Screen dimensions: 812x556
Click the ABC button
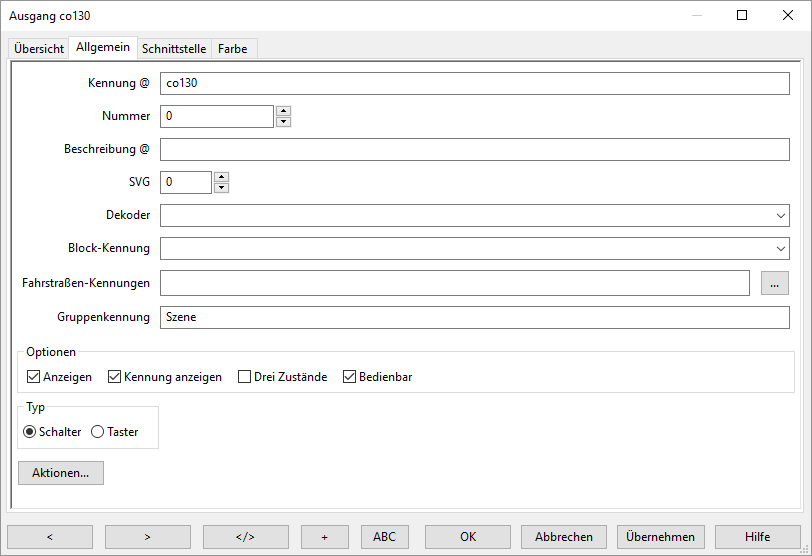point(384,537)
